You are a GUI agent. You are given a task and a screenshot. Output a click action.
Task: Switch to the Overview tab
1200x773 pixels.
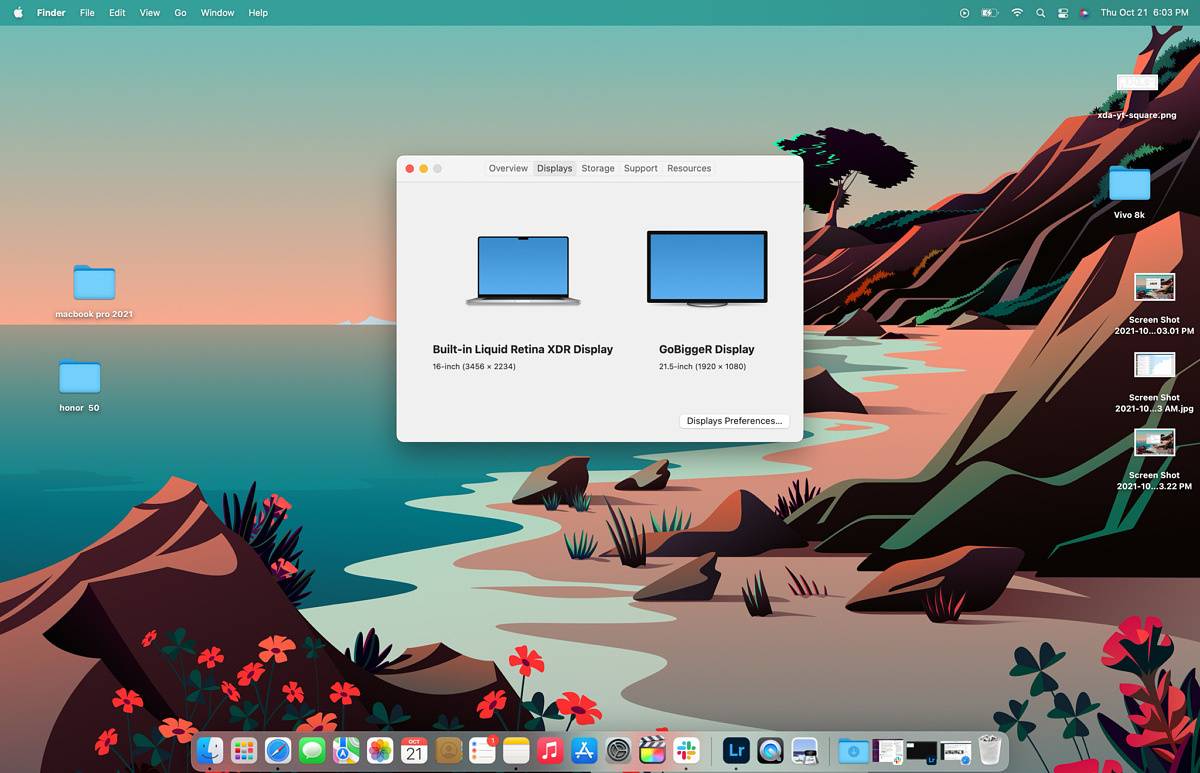pos(508,168)
